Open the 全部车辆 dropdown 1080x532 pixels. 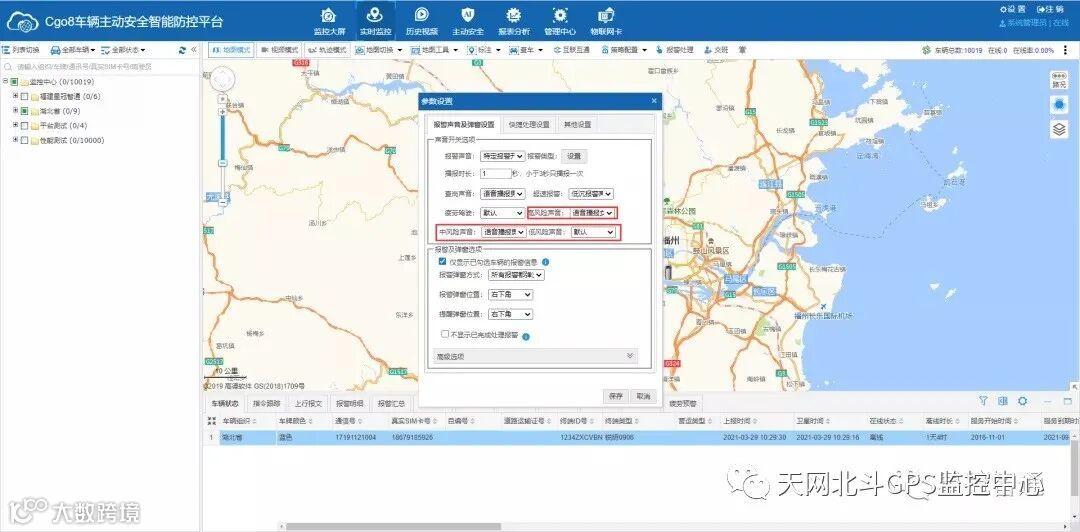click(73, 50)
